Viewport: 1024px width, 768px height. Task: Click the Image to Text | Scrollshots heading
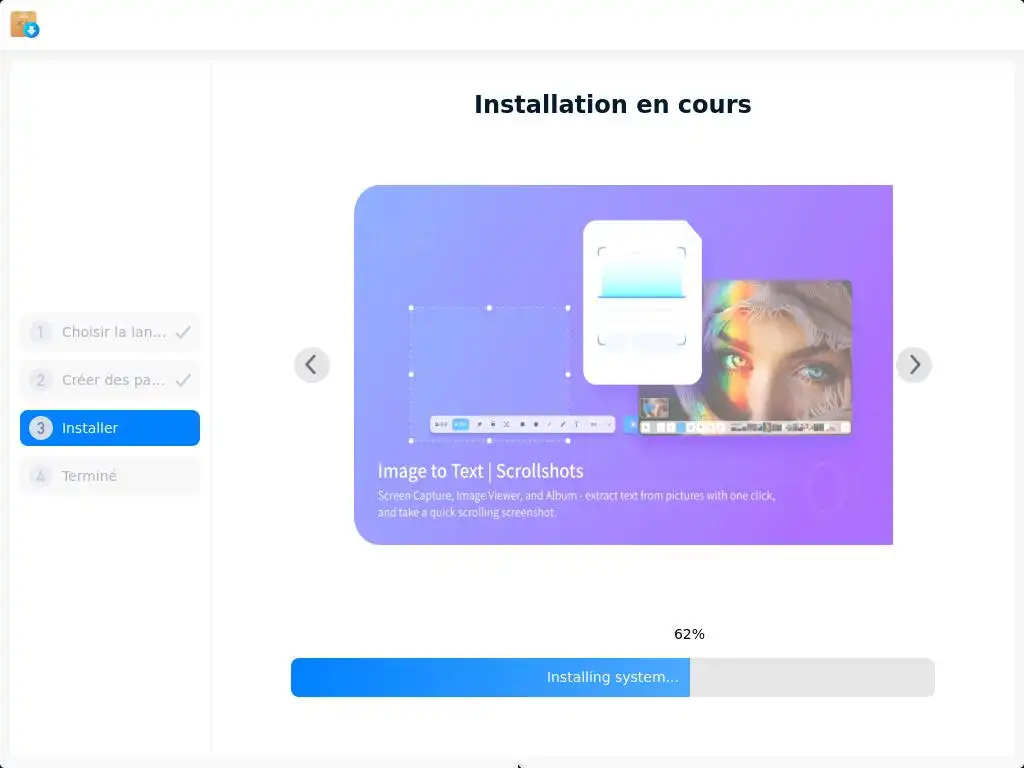pos(481,471)
